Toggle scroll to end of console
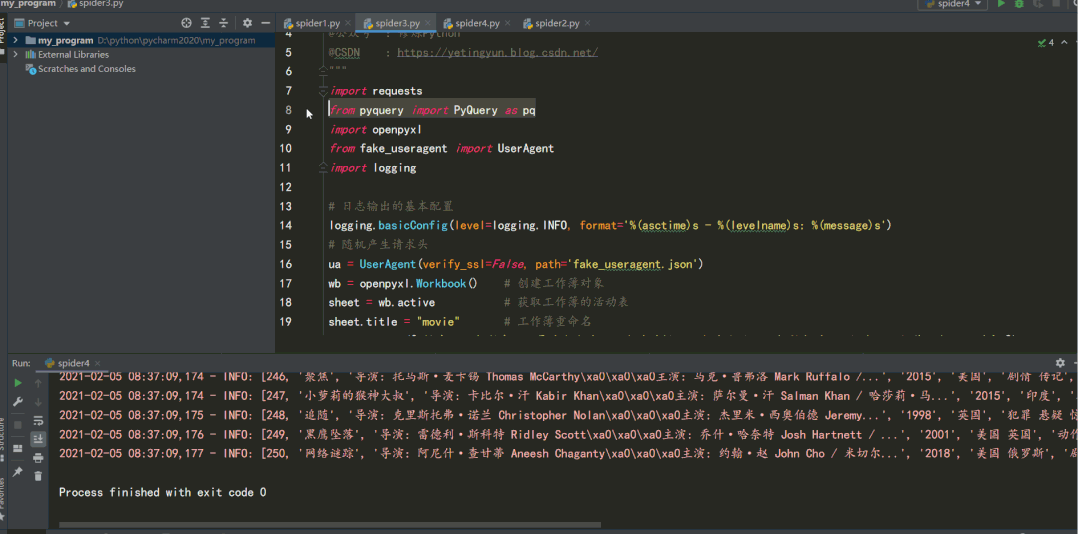 [x=38, y=438]
